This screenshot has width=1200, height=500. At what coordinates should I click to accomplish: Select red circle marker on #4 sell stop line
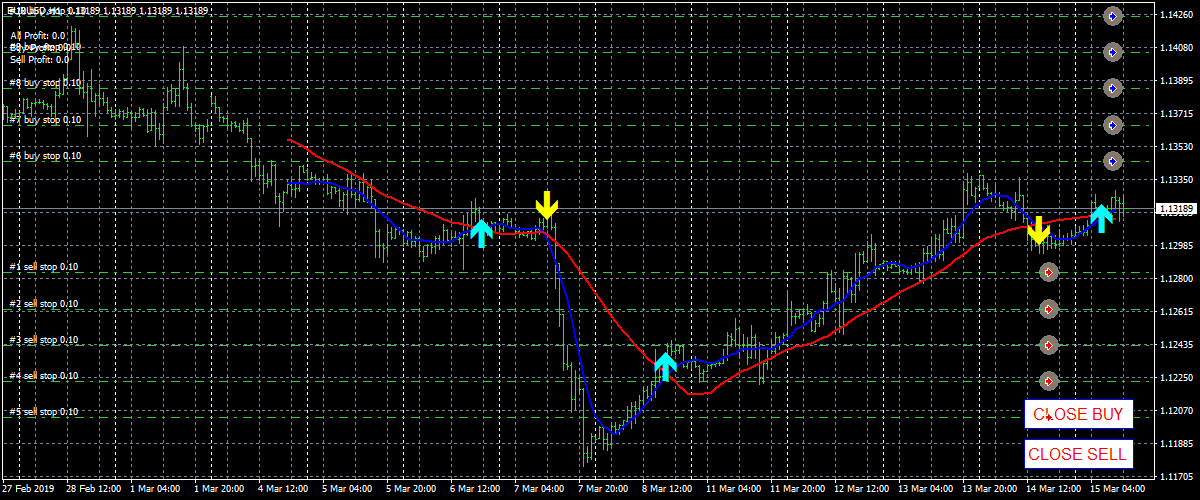[1048, 381]
